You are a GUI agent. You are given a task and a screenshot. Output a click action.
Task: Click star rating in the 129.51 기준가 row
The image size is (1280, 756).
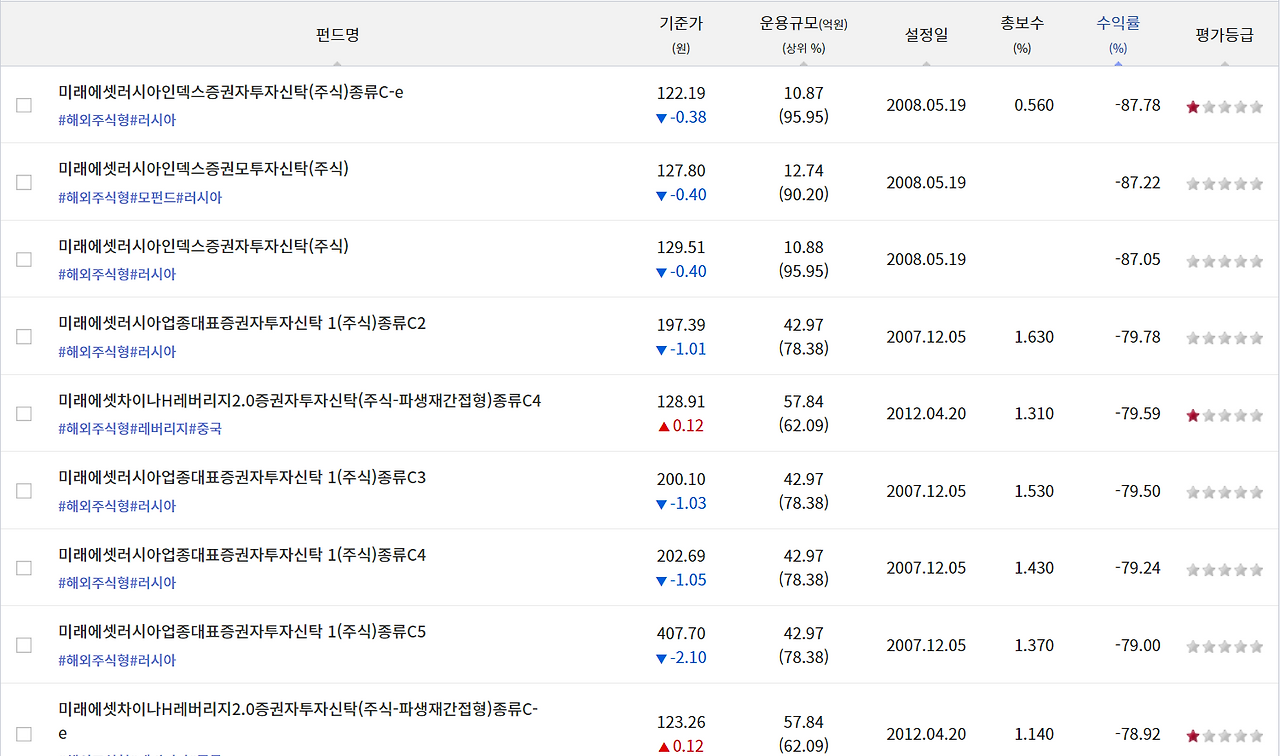(x=1224, y=261)
